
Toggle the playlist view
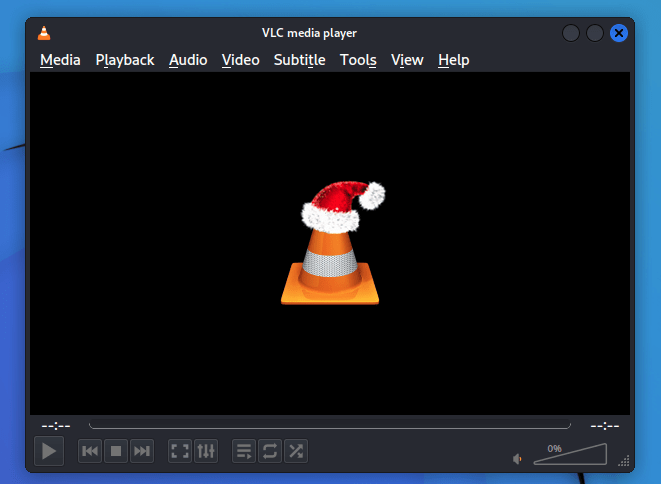tap(244, 451)
